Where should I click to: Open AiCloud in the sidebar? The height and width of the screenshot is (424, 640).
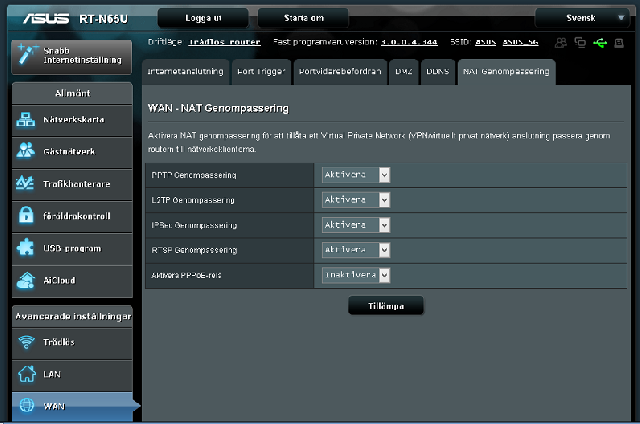point(72,280)
